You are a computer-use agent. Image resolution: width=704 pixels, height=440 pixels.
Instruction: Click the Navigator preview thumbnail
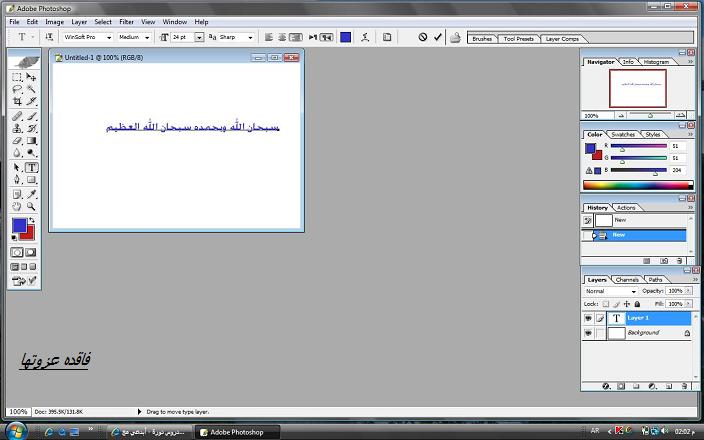637,88
